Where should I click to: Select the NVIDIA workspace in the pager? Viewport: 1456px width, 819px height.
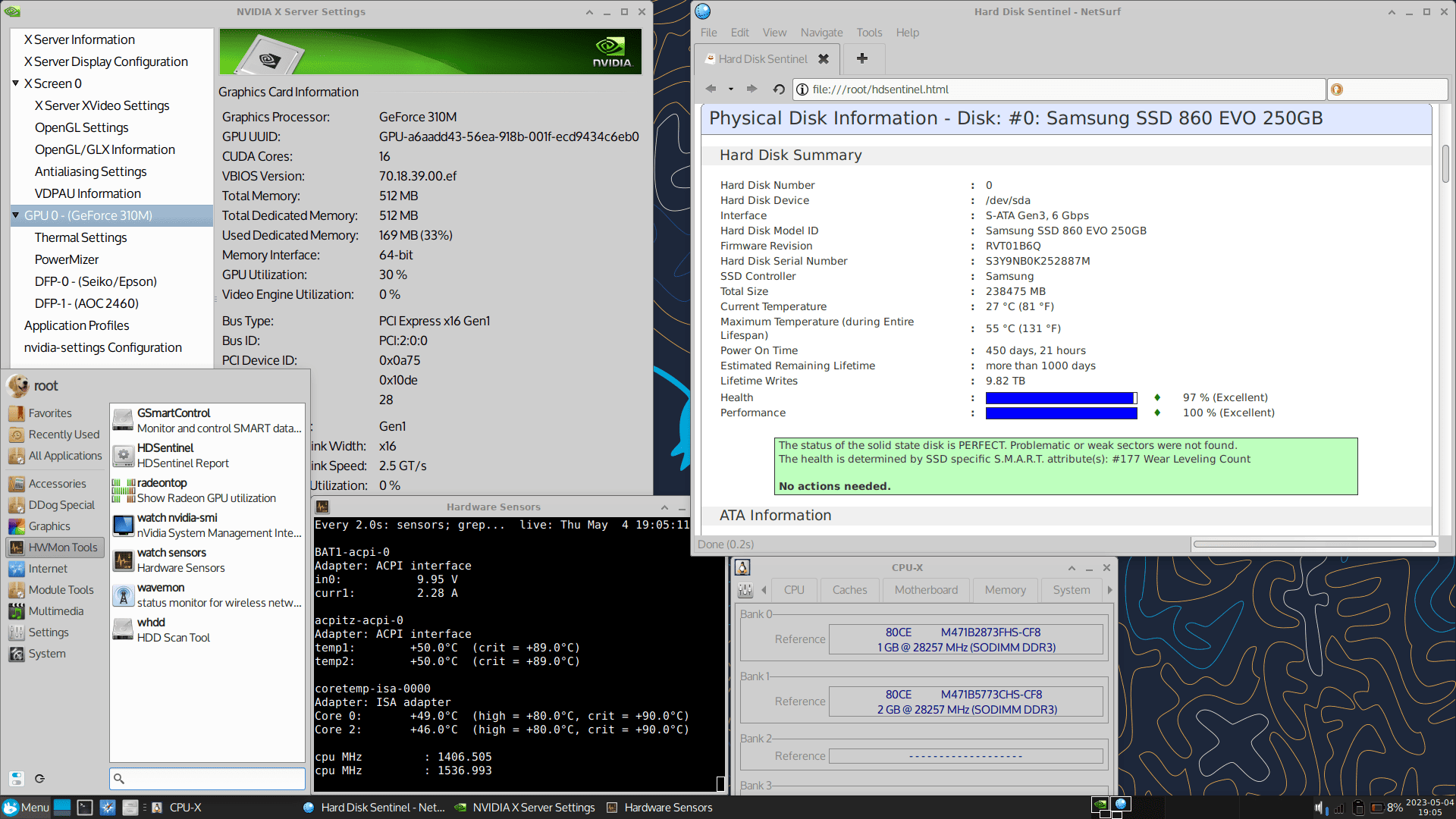coord(1100,804)
